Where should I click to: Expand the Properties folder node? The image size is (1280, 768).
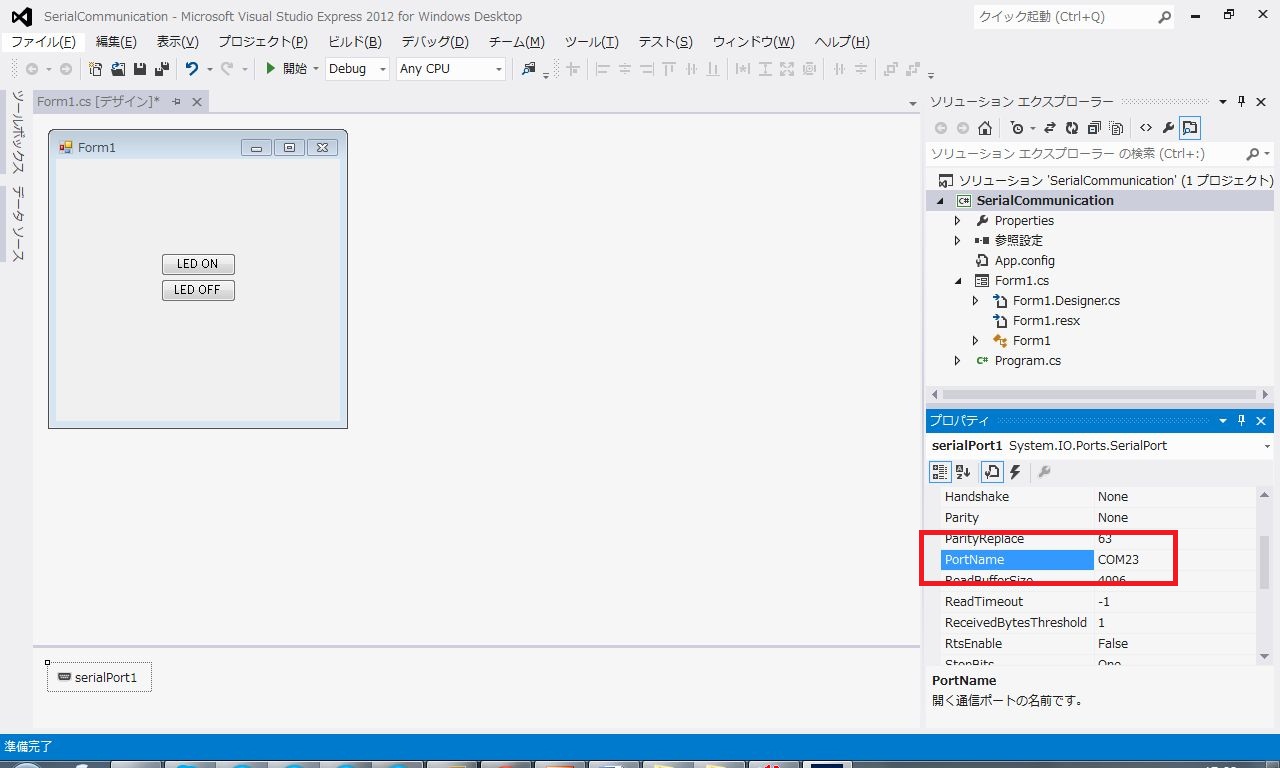(957, 220)
